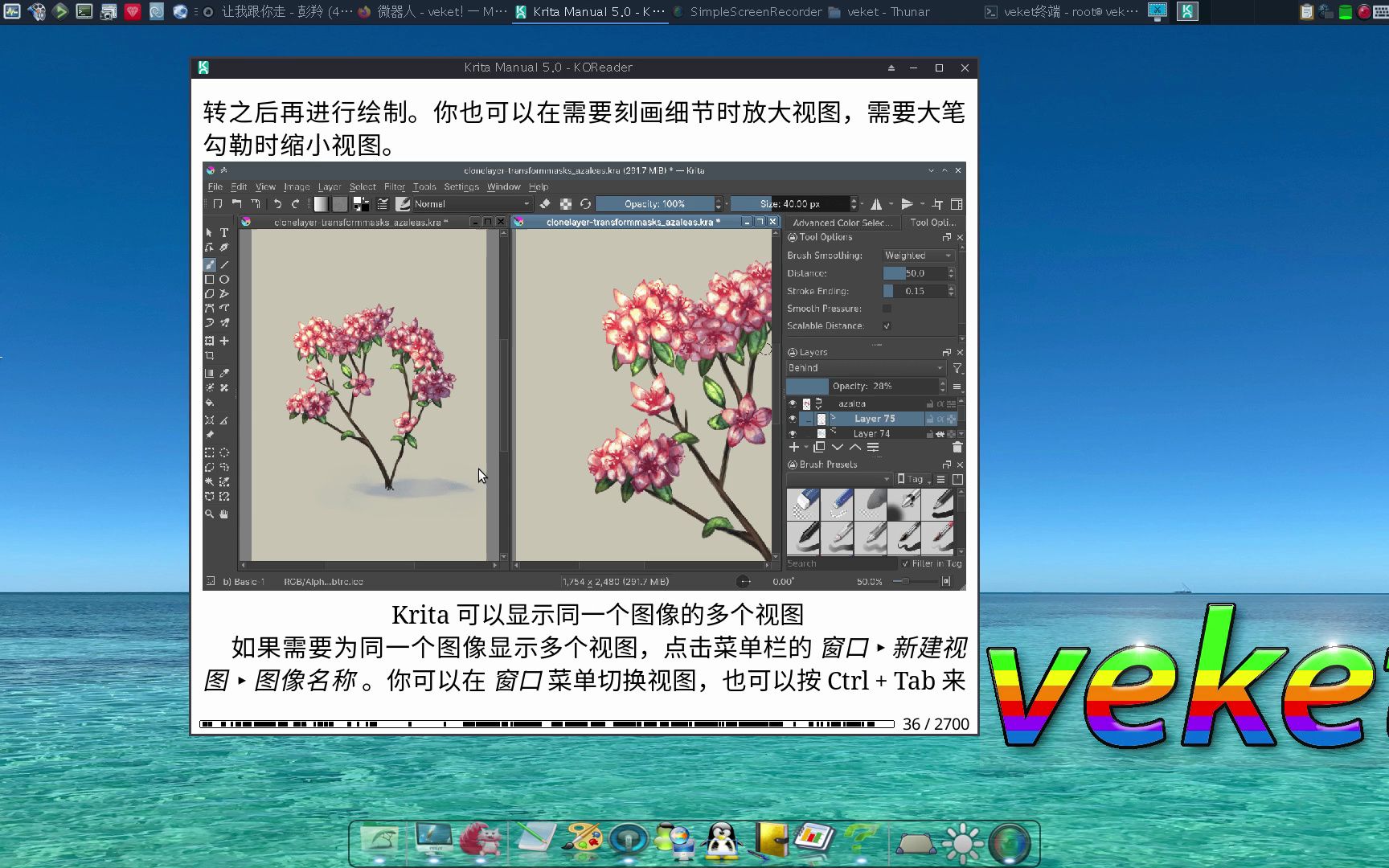Duplicate layer using Layers docker icon

[x=819, y=448]
